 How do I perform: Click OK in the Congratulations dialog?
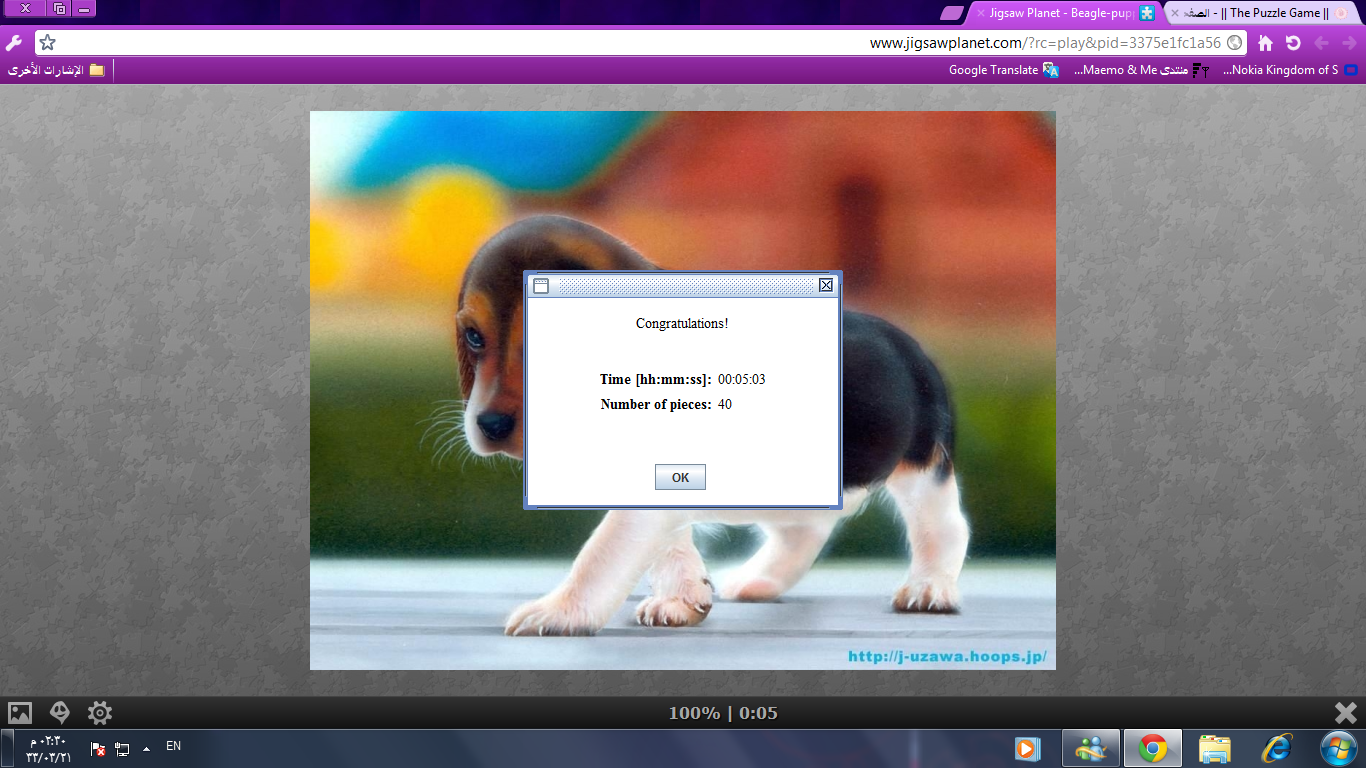[x=680, y=477]
